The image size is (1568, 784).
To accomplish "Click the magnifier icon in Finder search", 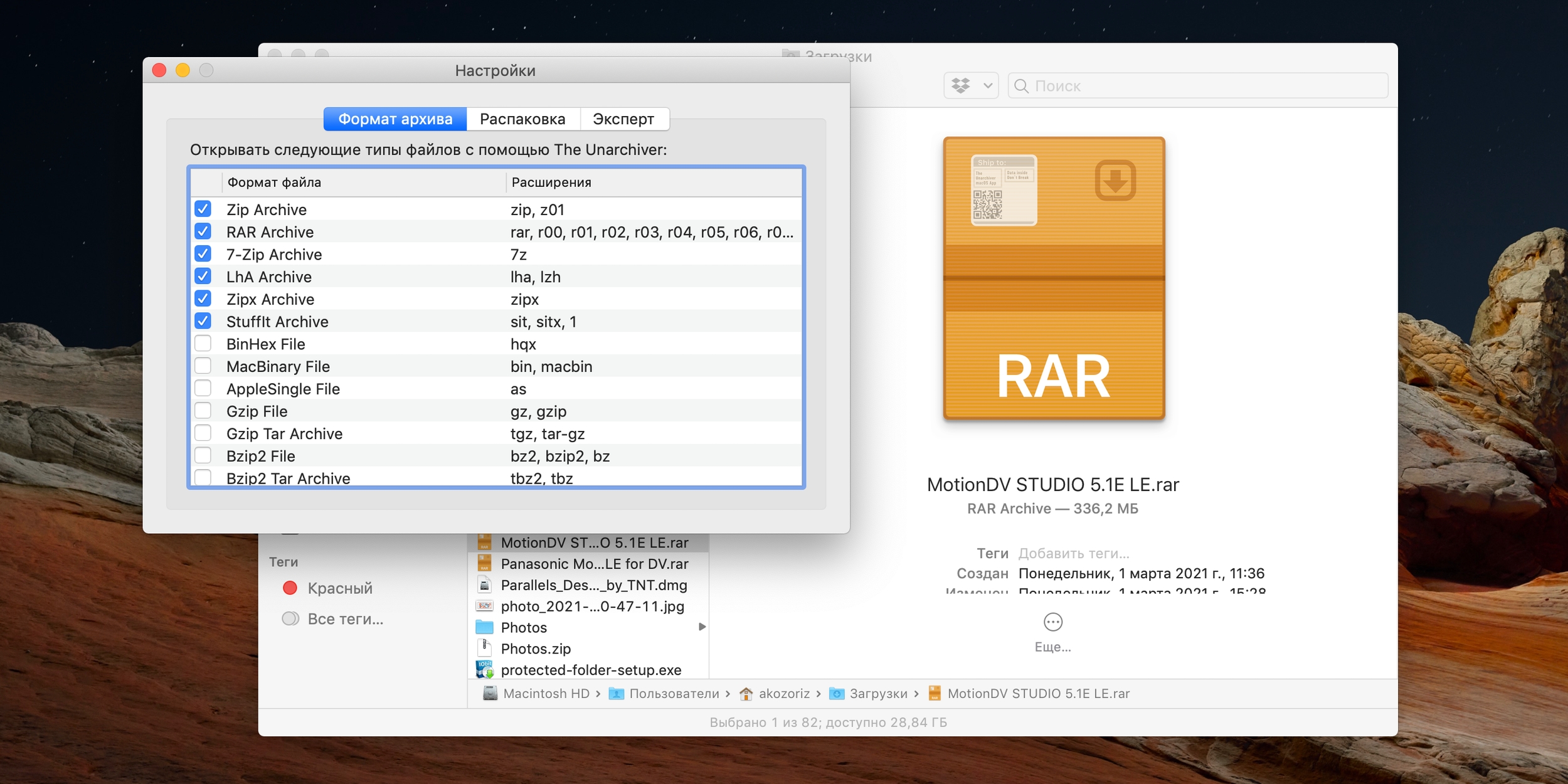I will pos(1021,86).
